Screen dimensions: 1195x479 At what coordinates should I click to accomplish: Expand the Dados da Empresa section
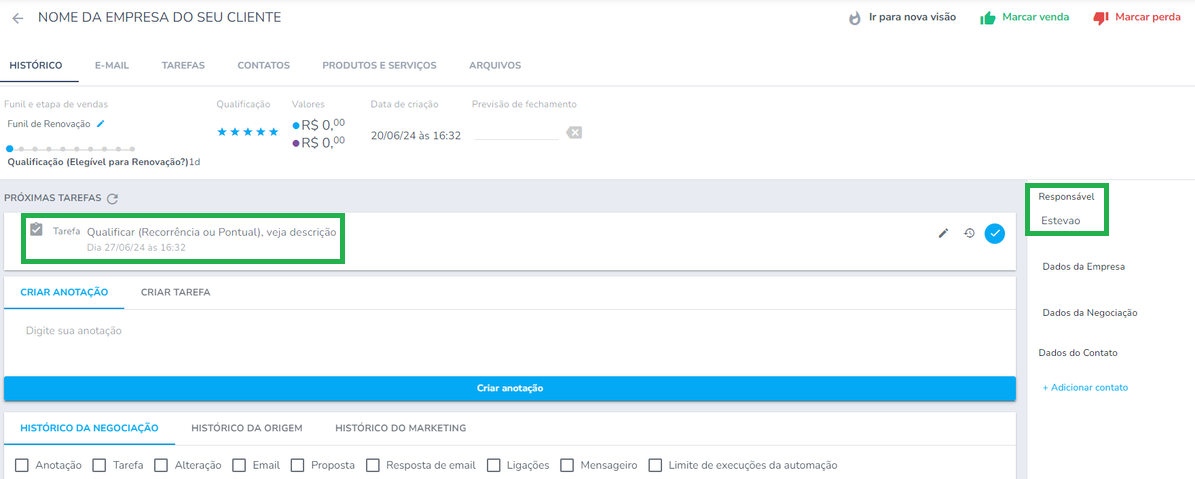tap(1083, 267)
